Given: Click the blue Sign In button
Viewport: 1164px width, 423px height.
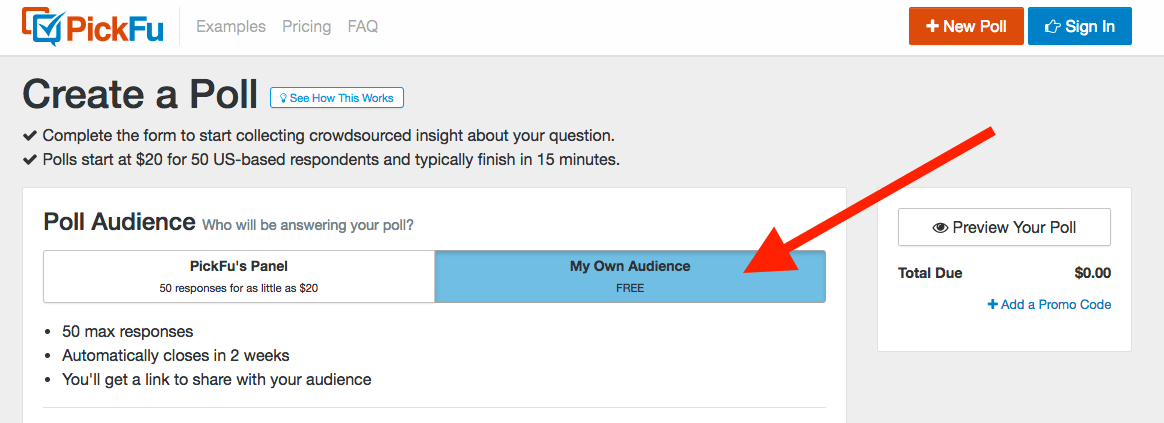Looking at the screenshot, I should [1079, 27].
